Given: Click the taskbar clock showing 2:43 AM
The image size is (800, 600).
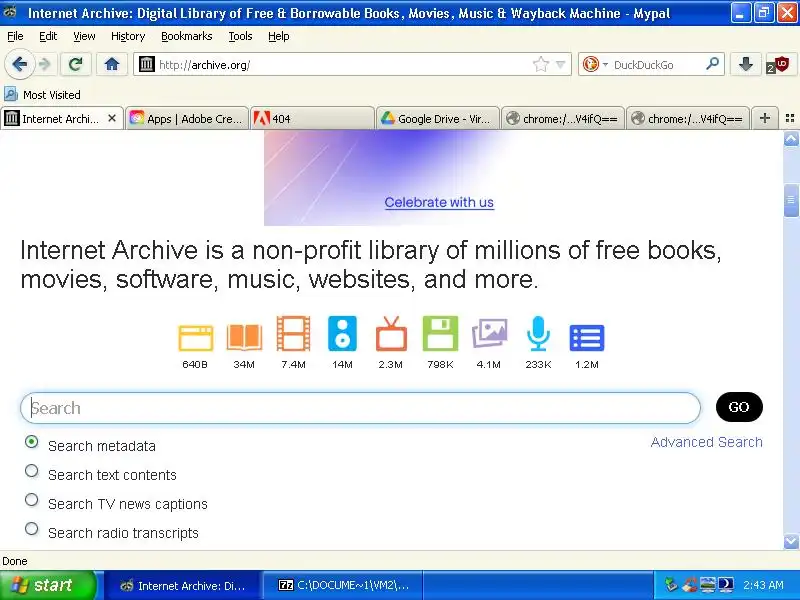Looking at the screenshot, I should (x=763, y=585).
